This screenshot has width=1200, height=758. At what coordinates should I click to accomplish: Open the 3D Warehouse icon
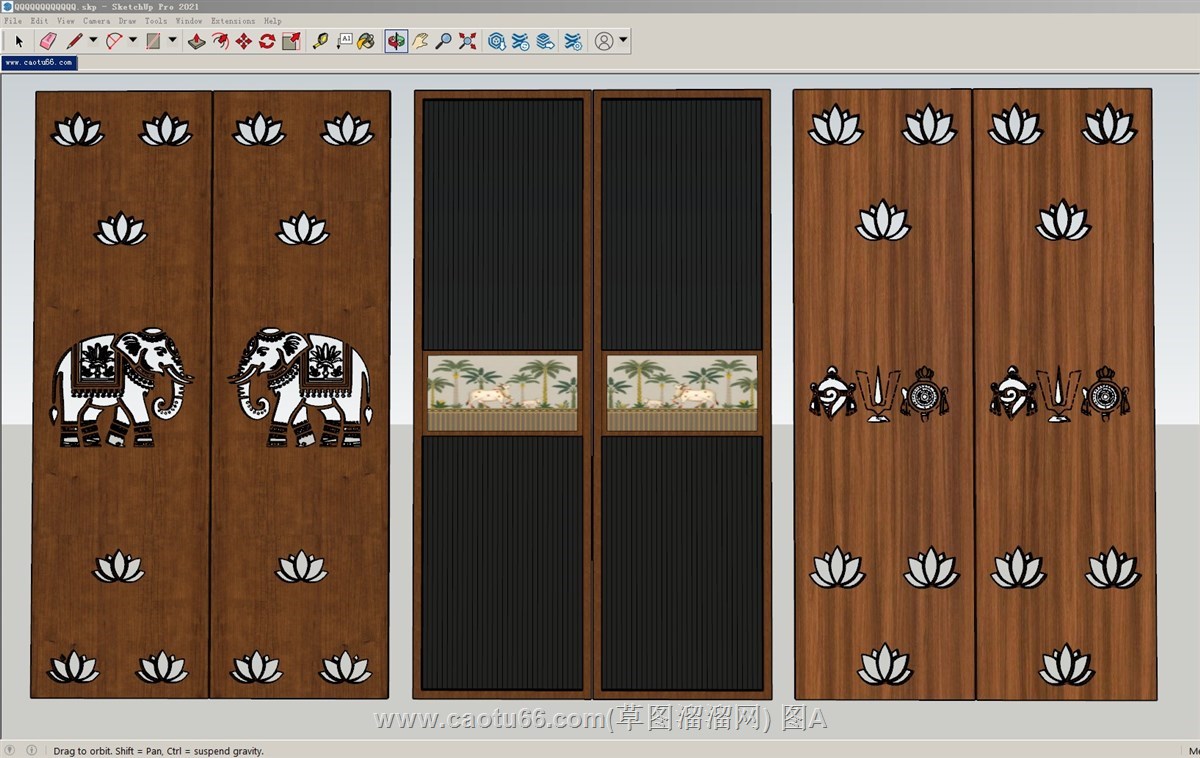pos(497,41)
